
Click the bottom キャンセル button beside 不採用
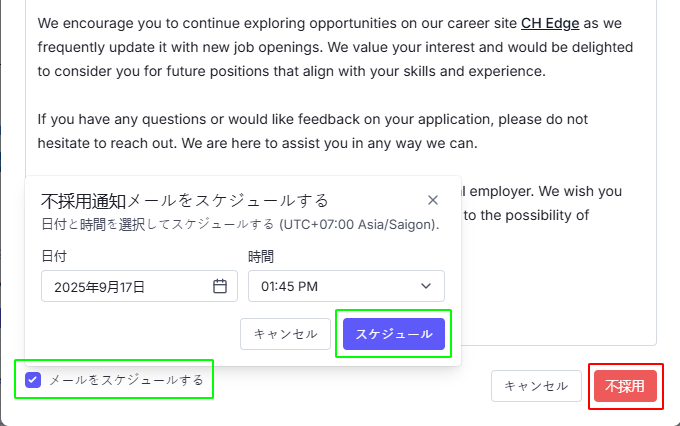click(x=536, y=386)
